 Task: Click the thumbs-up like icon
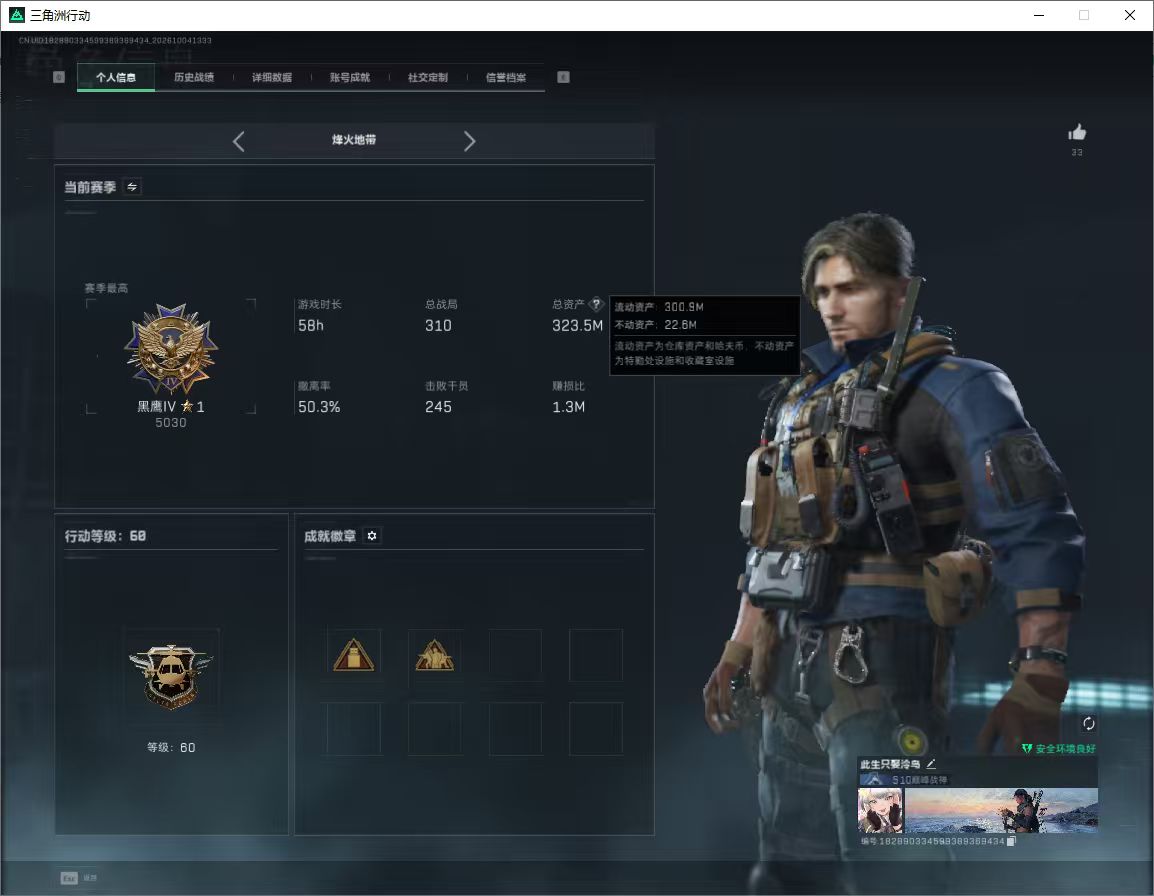tap(1077, 133)
